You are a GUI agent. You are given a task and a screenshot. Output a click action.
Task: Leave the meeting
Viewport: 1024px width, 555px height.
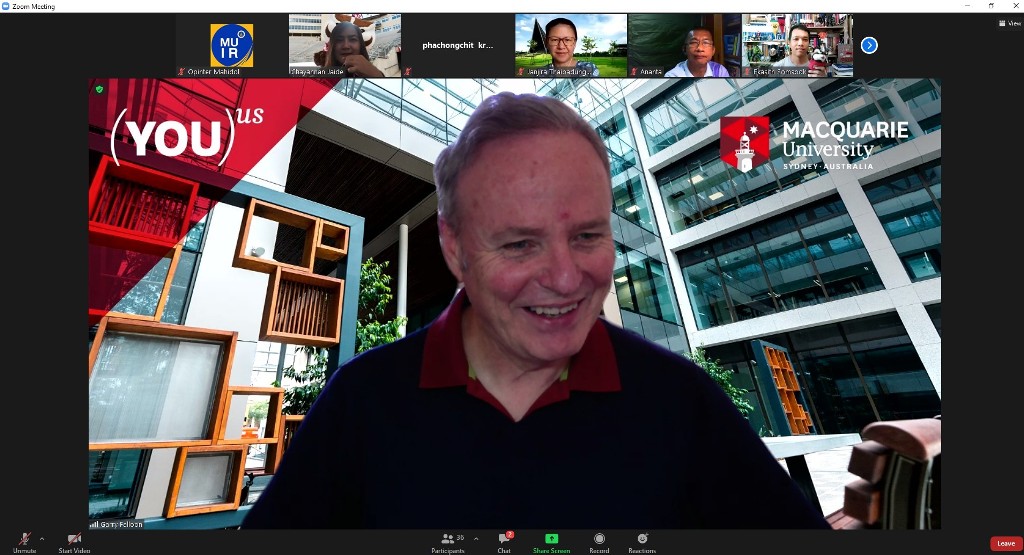1005,543
